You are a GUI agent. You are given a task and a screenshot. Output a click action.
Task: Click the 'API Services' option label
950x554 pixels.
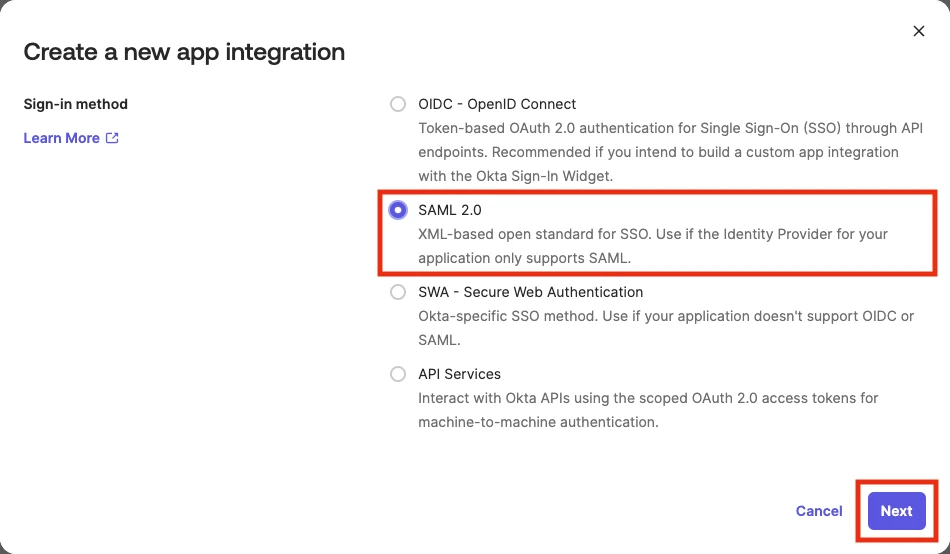(x=459, y=374)
